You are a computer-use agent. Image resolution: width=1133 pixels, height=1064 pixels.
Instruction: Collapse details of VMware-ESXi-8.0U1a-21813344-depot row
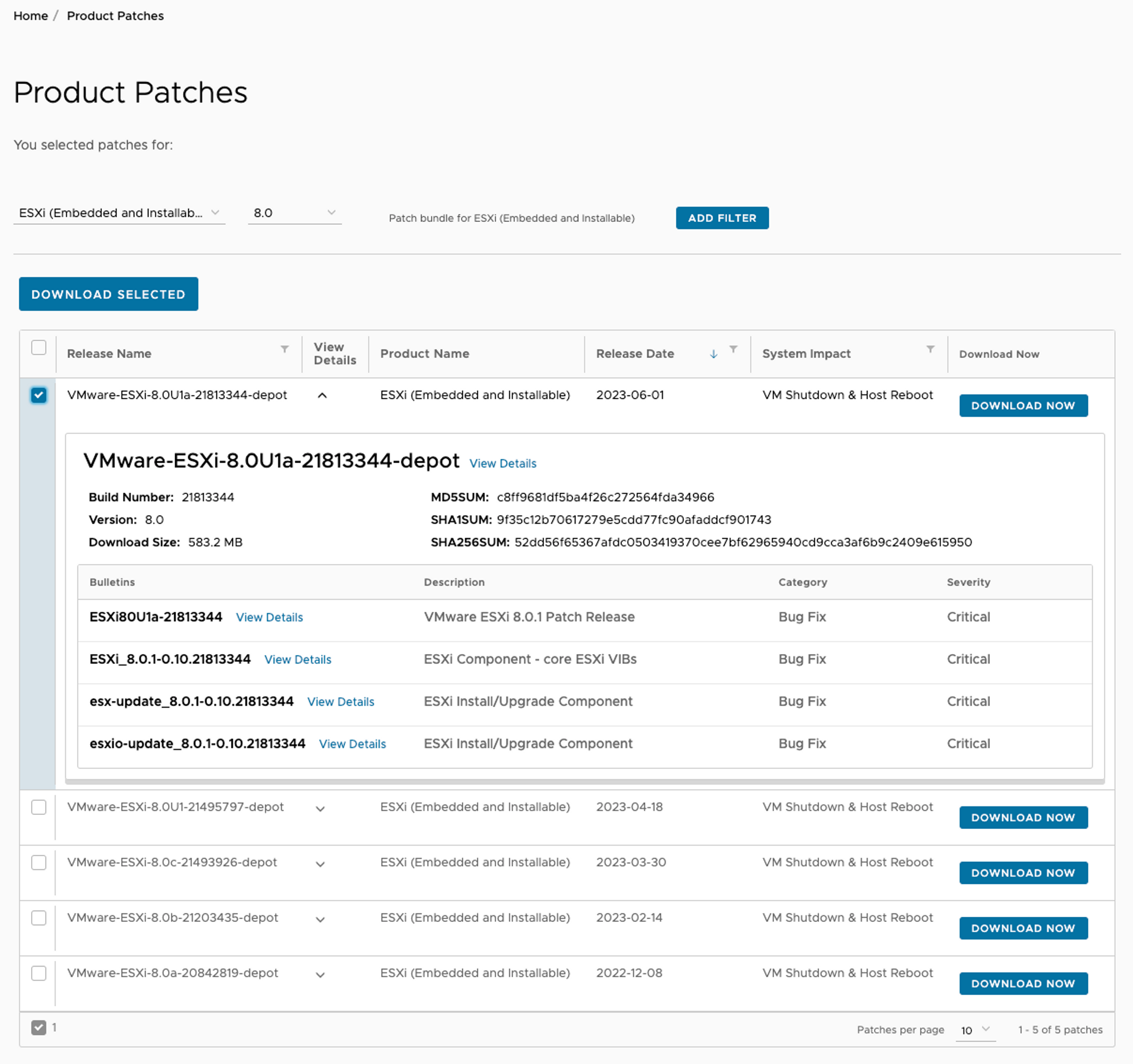(x=322, y=395)
